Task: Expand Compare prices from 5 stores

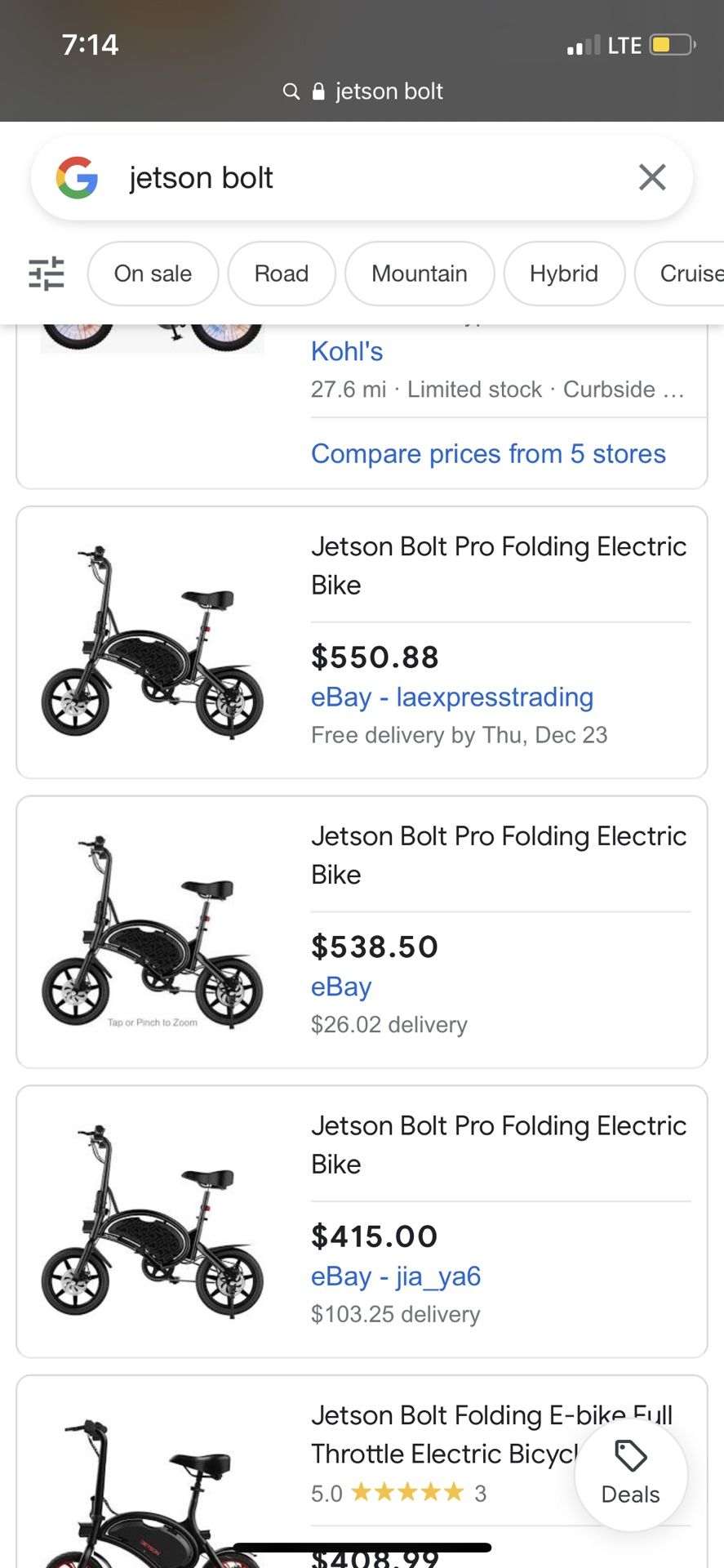Action: [x=488, y=453]
